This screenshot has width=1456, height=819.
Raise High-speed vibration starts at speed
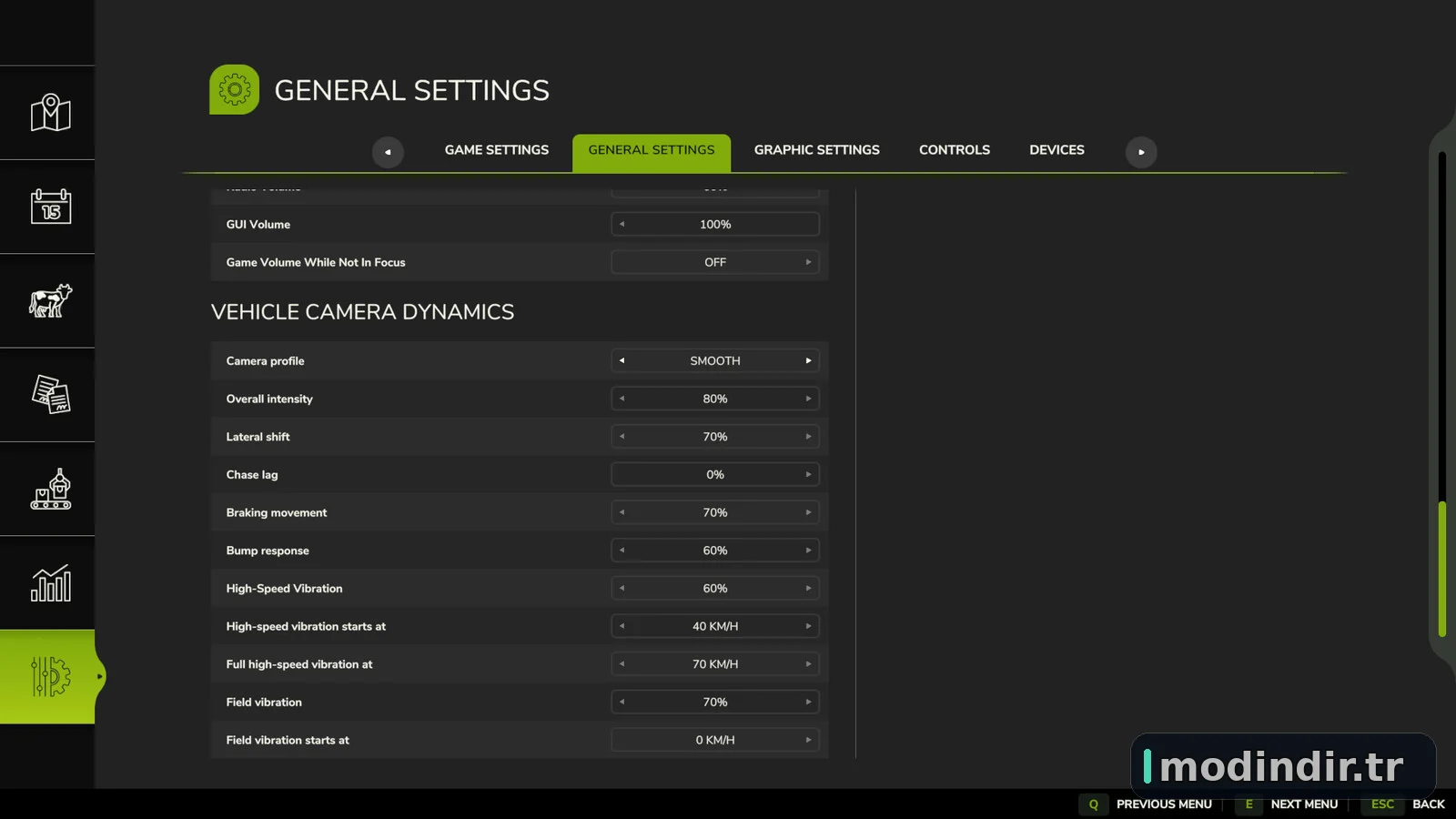(808, 626)
